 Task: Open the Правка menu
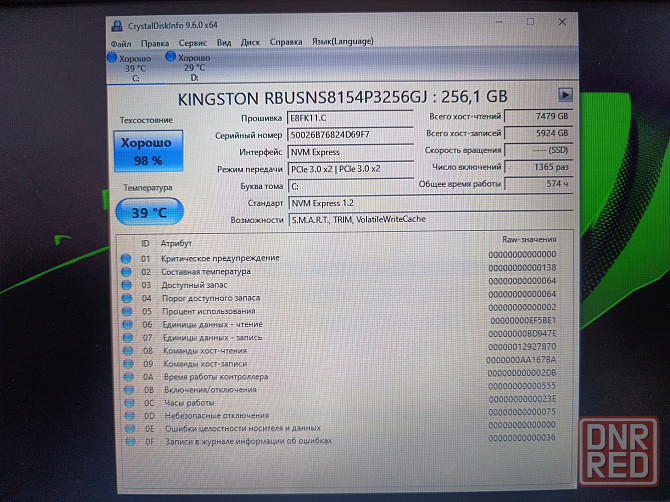click(155, 43)
